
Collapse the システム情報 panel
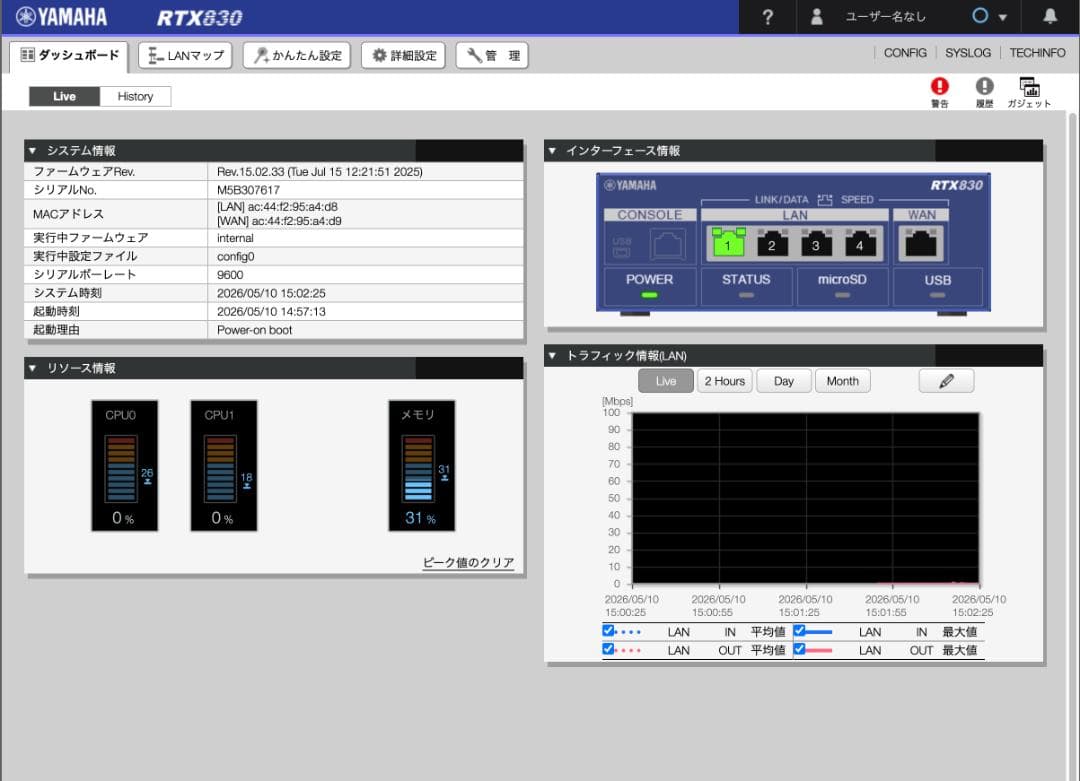click(x=32, y=150)
